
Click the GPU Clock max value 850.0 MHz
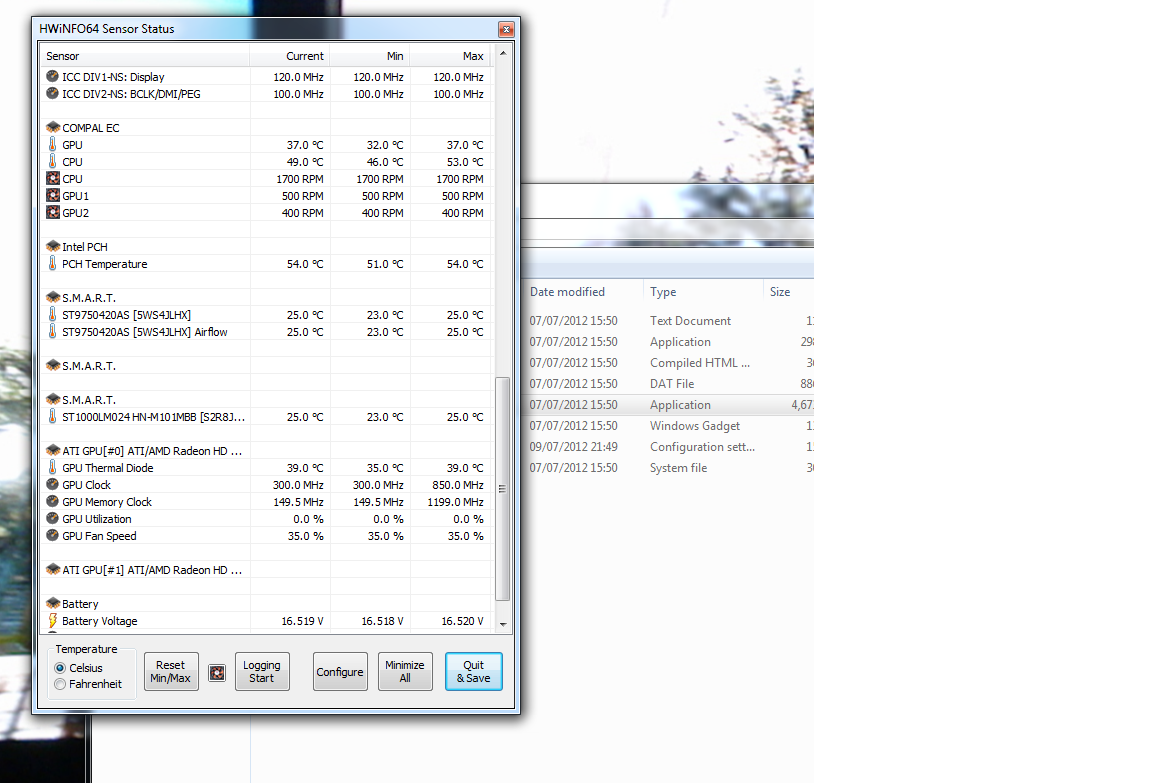[458, 485]
